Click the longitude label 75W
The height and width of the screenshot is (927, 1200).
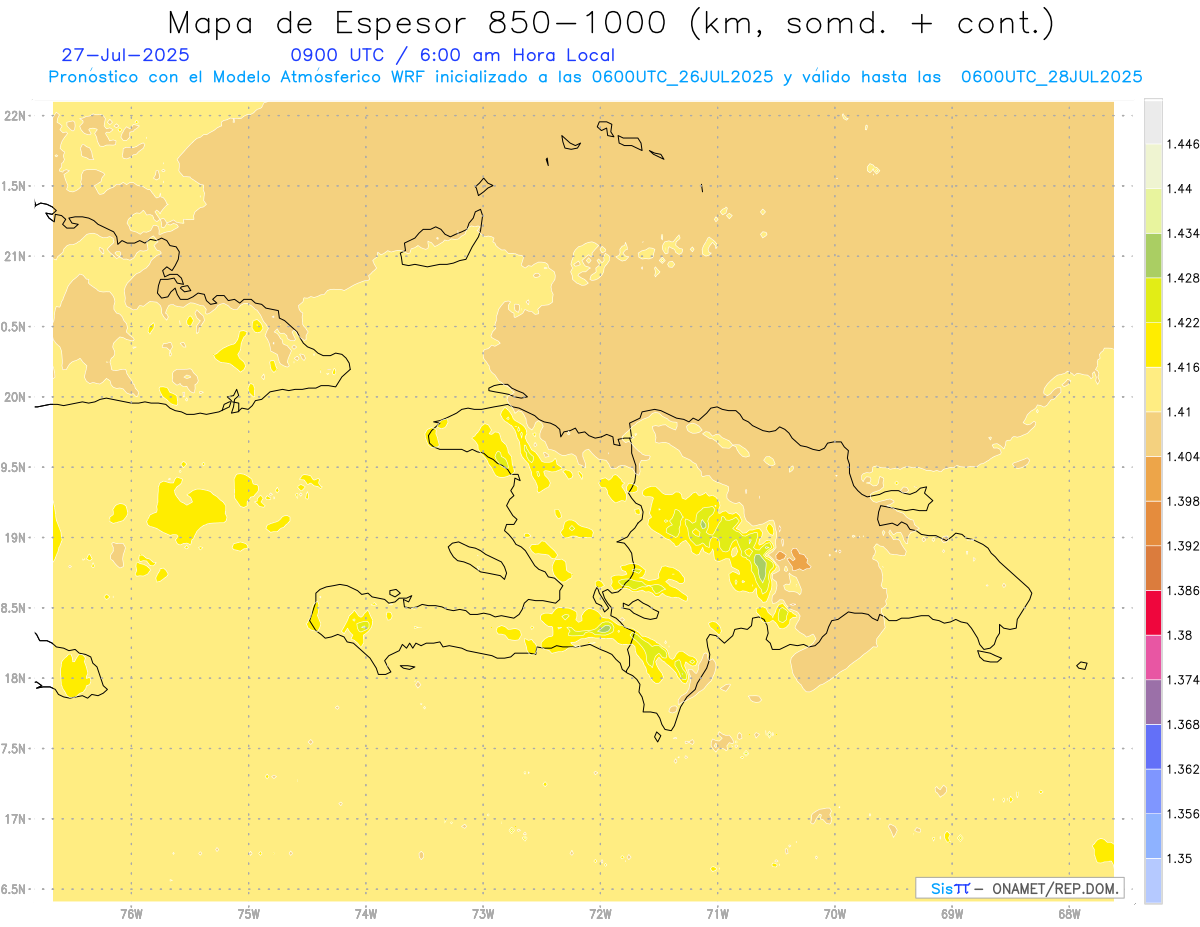249,914
